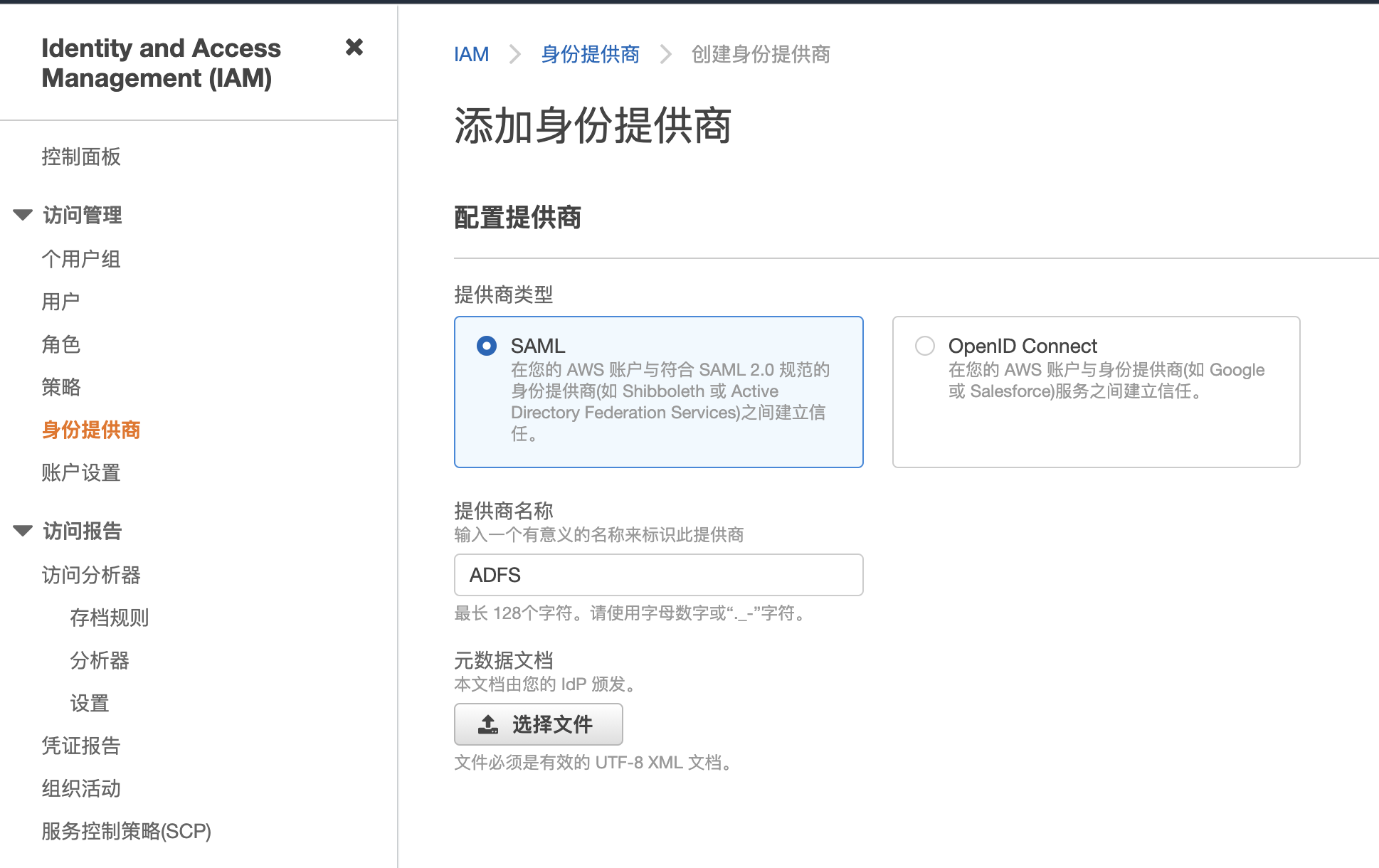Collapse the 访问报告 section
The image size is (1379, 868).
click(x=23, y=531)
